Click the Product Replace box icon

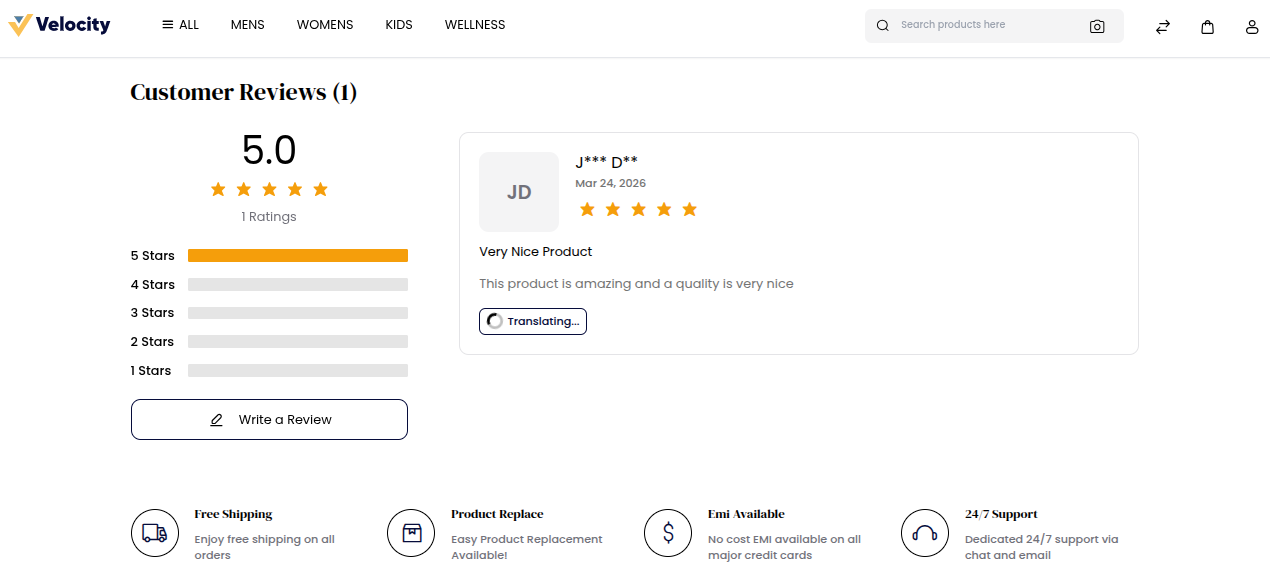pyautogui.click(x=411, y=533)
